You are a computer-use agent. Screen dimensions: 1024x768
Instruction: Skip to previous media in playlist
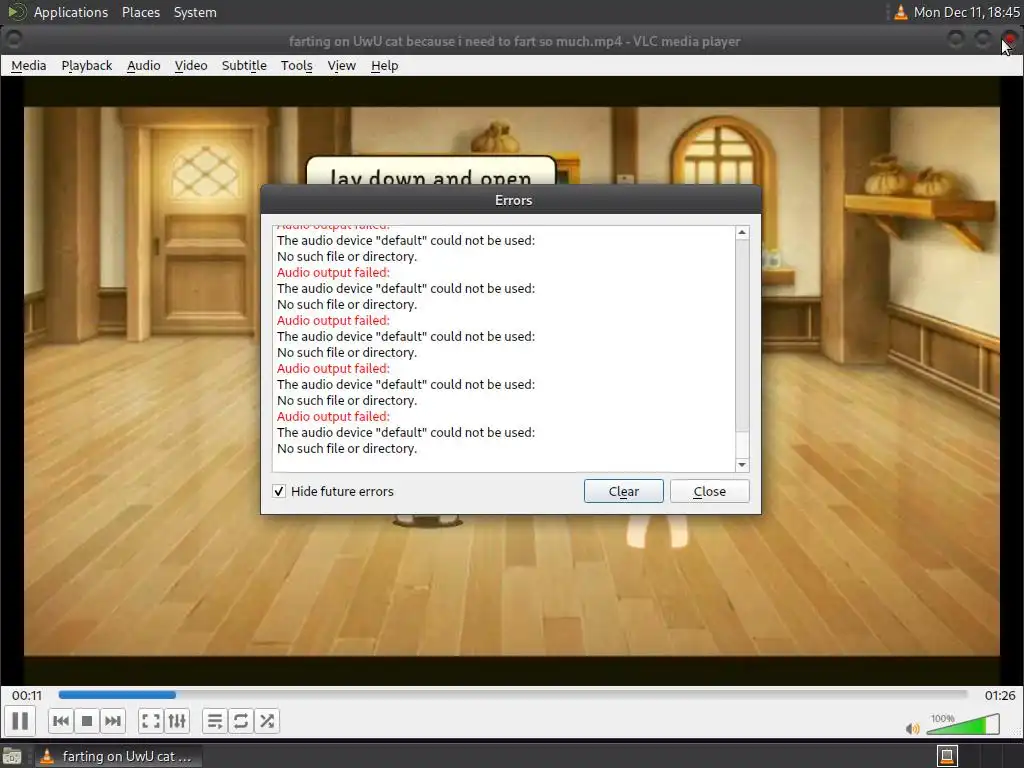click(61, 721)
